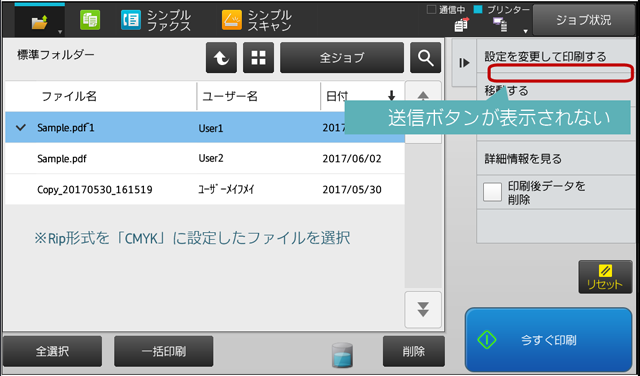Toggle 日付 sort order arrow
Screen dimensions: 640x376
[391, 96]
